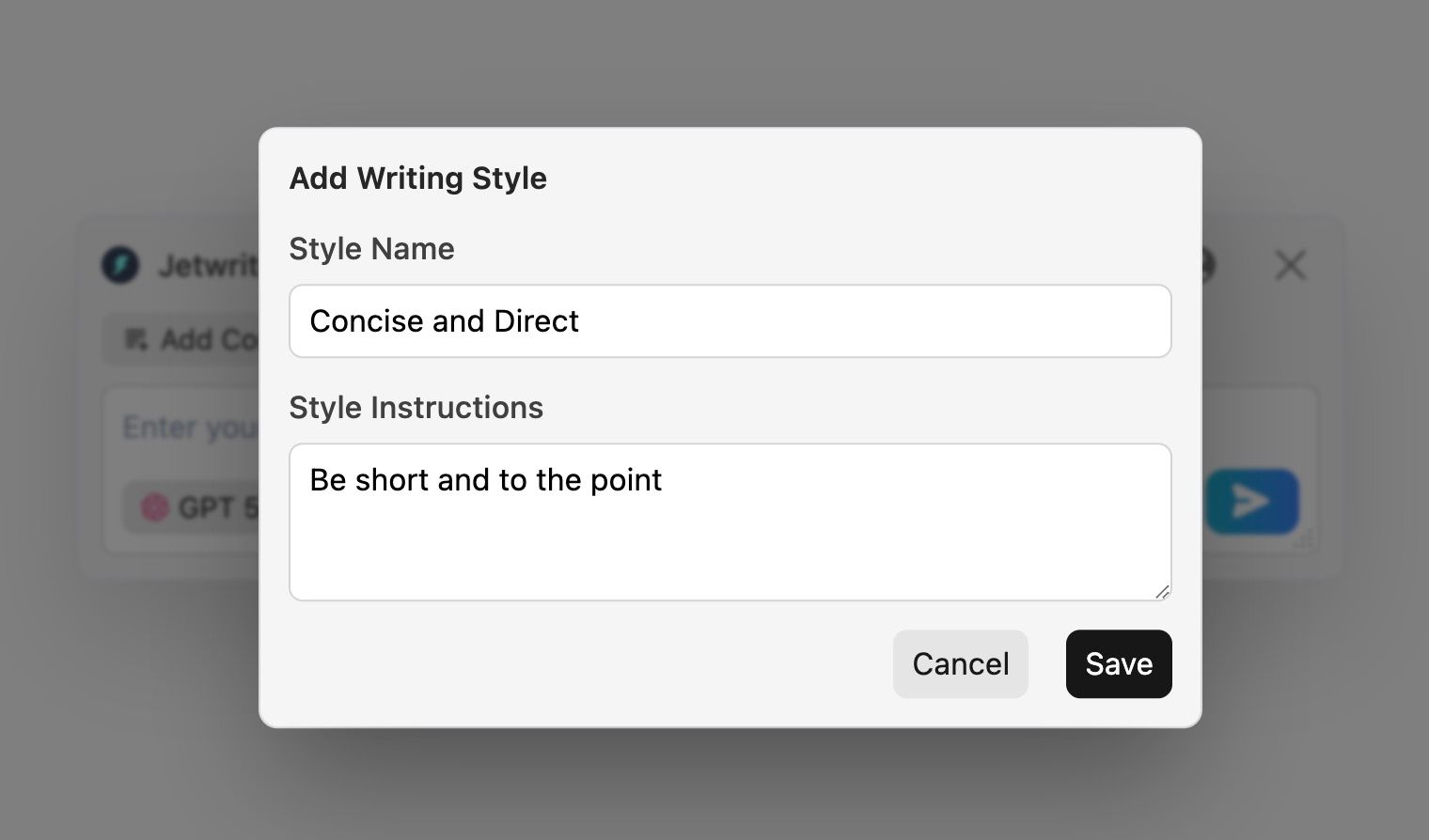Cancel adding the writing style
The height and width of the screenshot is (840, 1429).
pos(960,663)
